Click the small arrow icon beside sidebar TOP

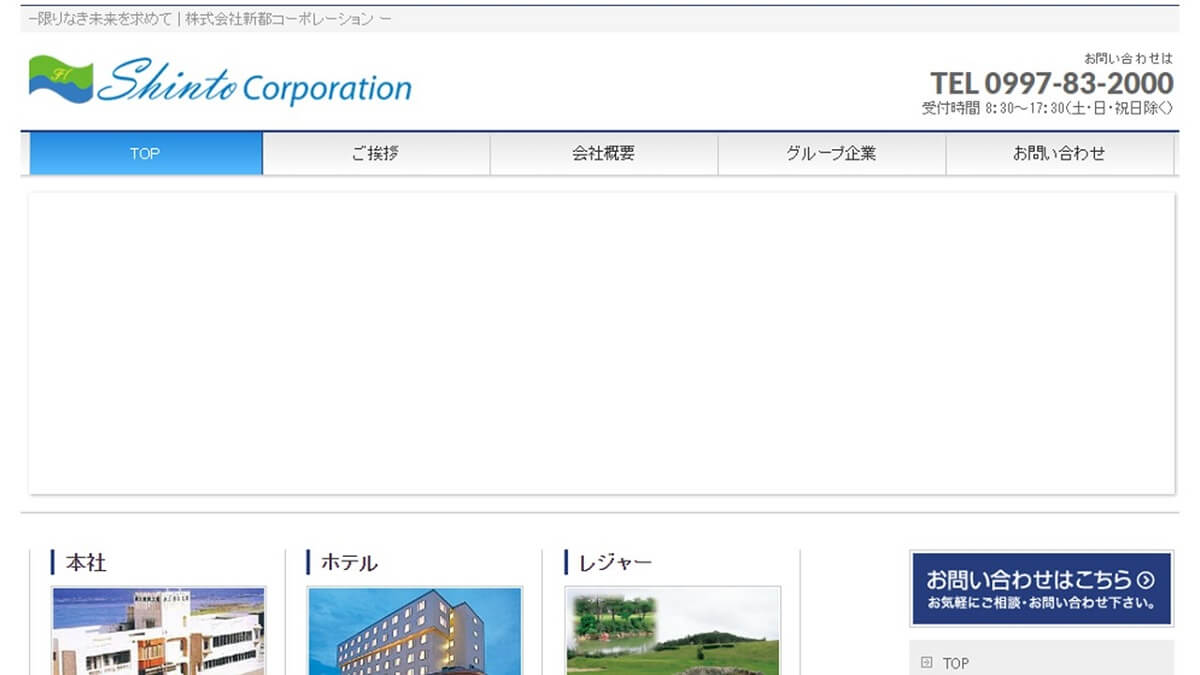click(926, 662)
